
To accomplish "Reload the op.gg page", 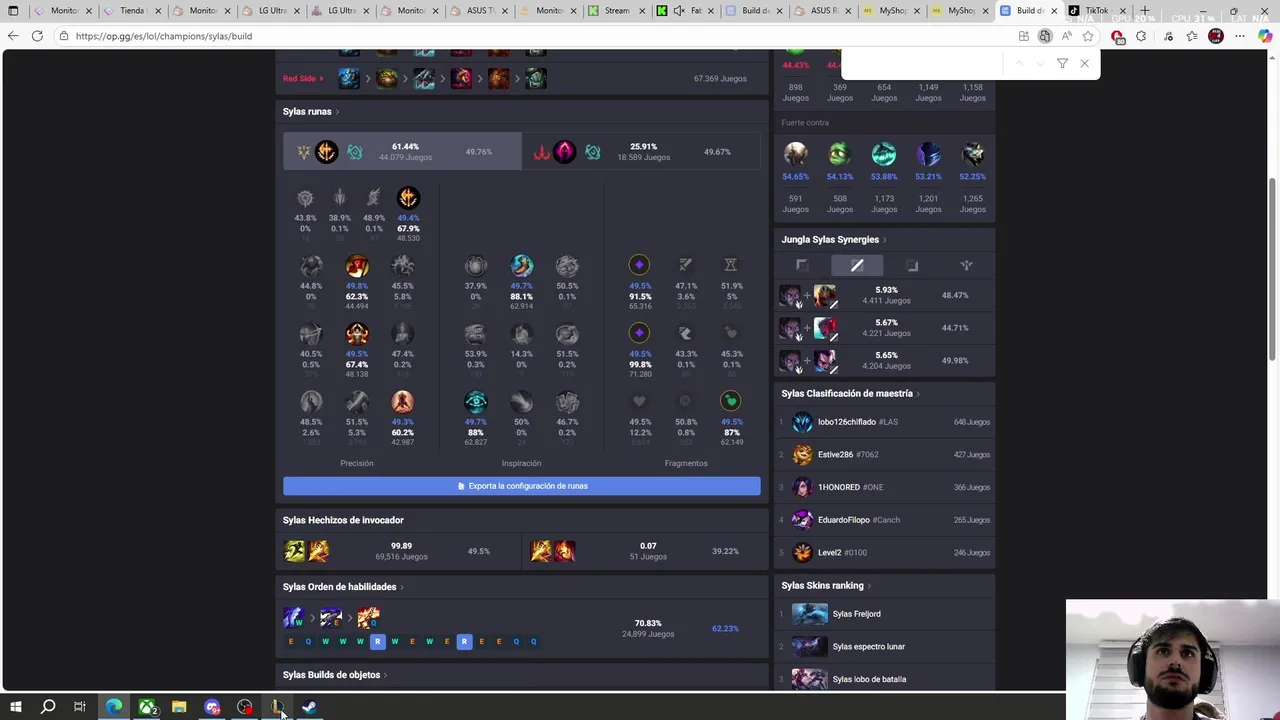I will click(x=37, y=36).
